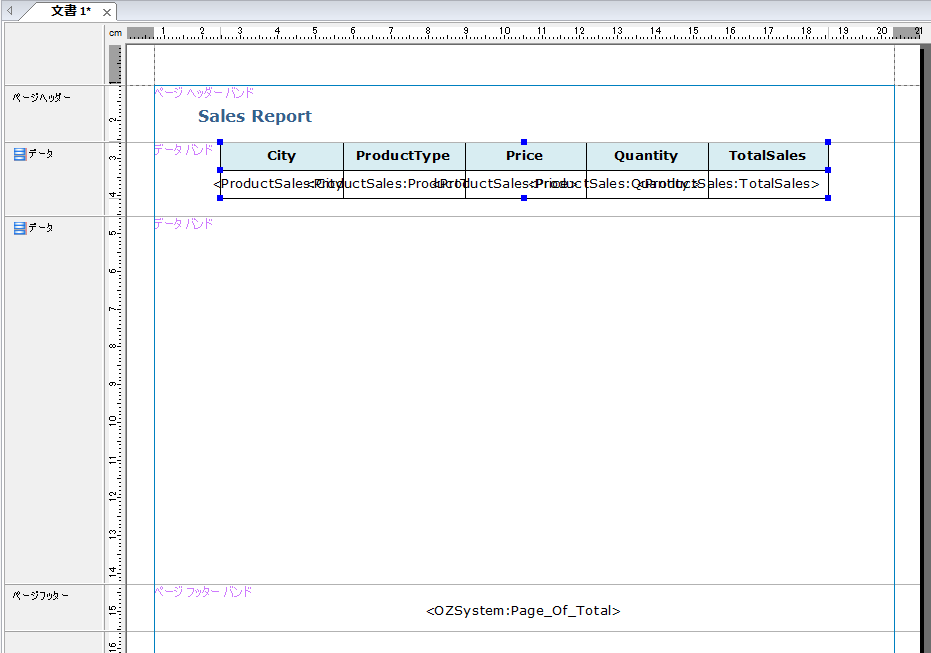Switch to the 文書 1* tab

(70, 11)
